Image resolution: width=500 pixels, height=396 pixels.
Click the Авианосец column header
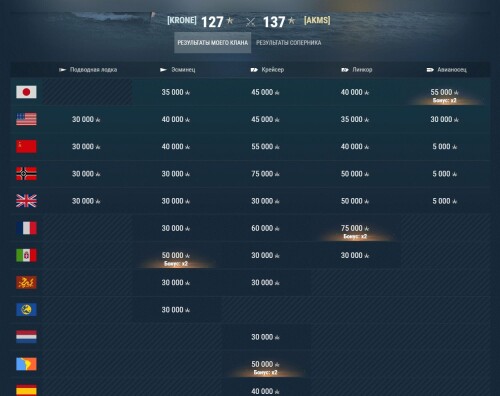point(446,70)
